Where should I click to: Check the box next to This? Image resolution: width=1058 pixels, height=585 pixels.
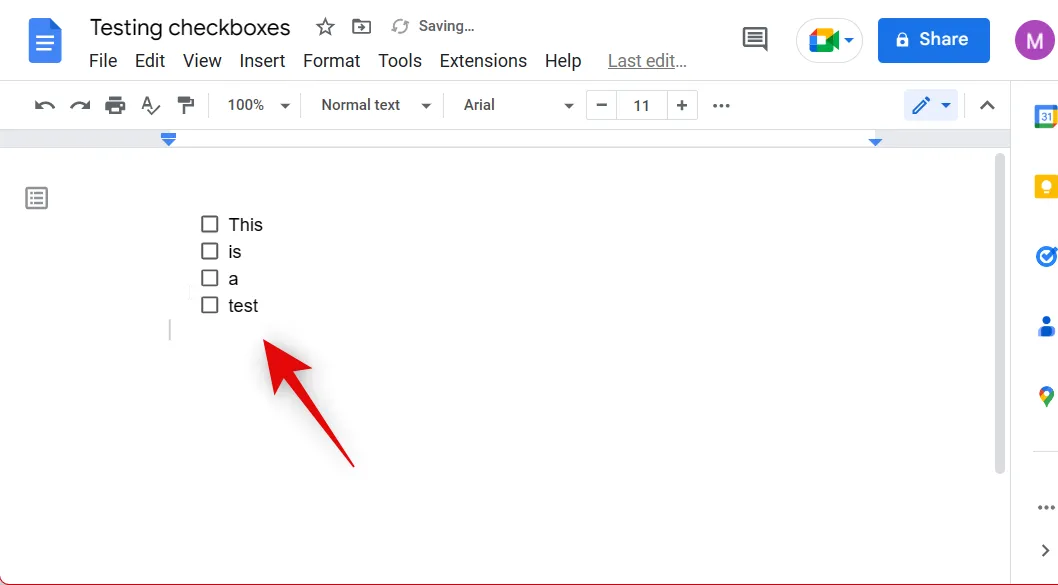210,224
